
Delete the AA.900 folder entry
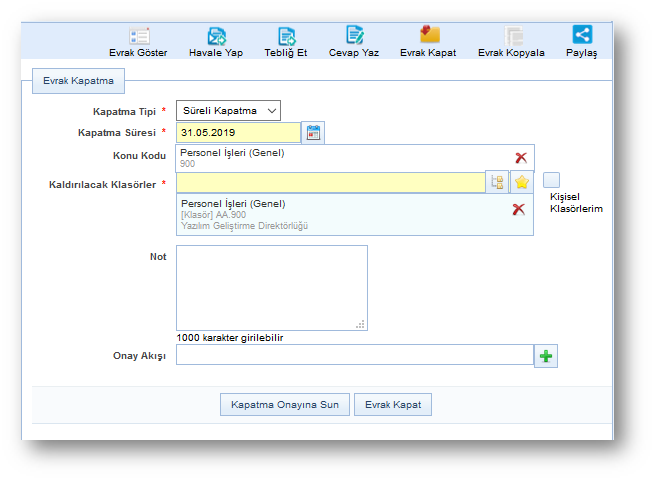(x=518, y=209)
